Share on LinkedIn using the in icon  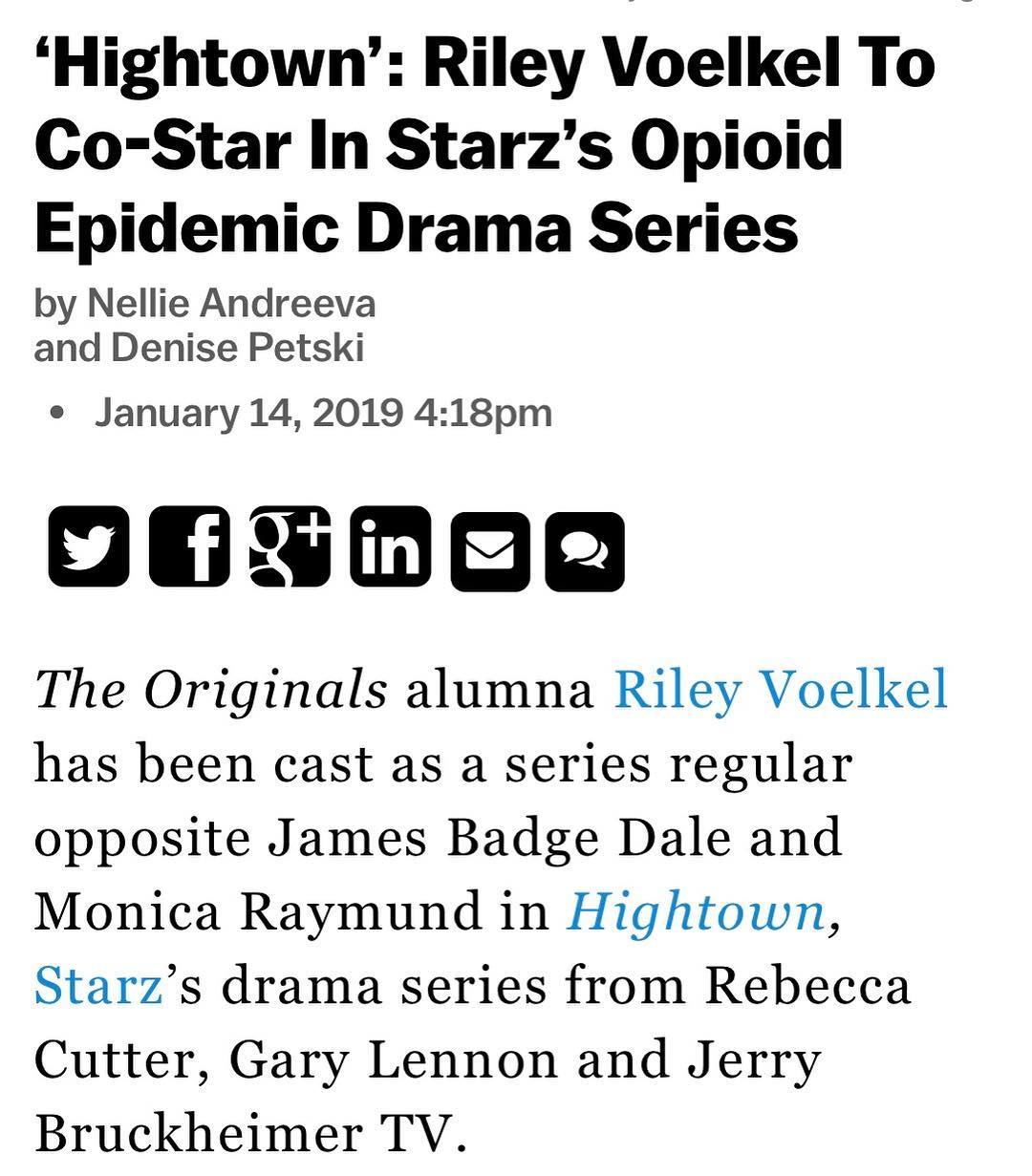click(x=391, y=546)
